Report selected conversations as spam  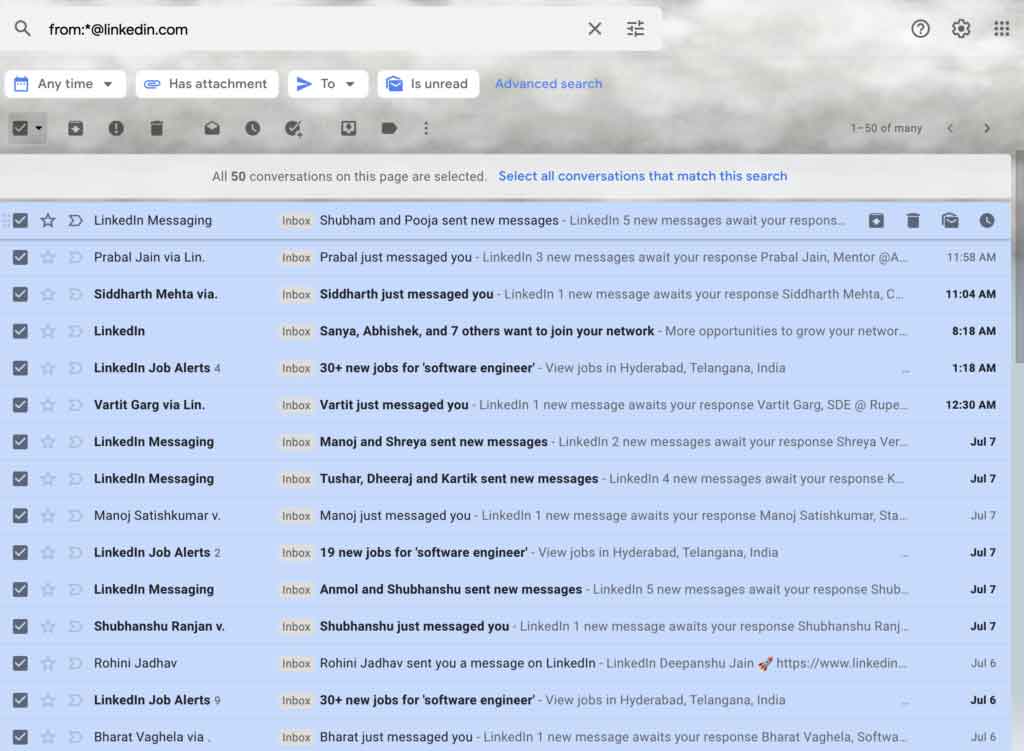116,128
